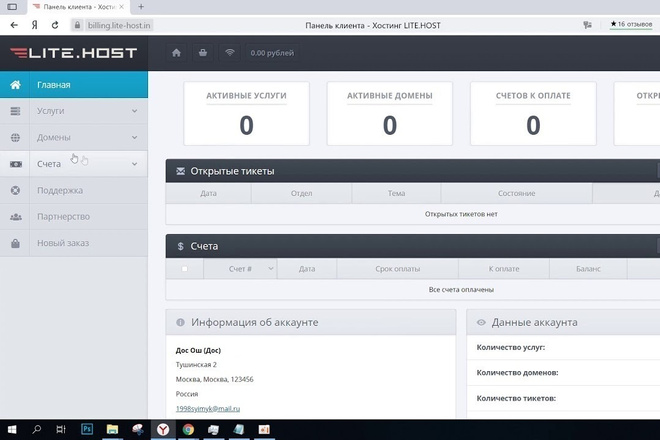
Task: Click the billing.lite-host.in address field
Action: pyautogui.click(x=119, y=25)
